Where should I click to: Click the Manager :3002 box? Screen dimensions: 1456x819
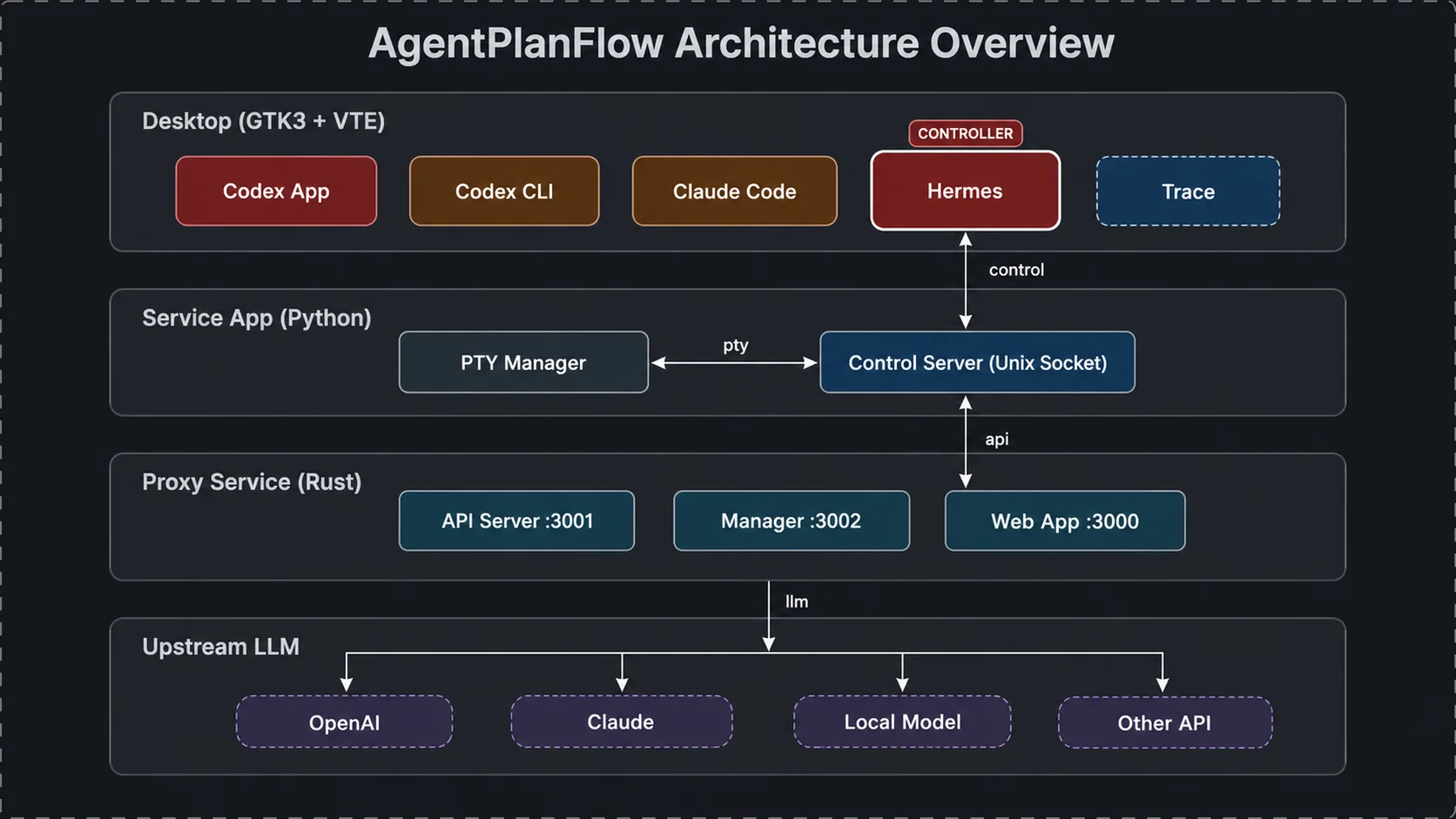(791, 520)
